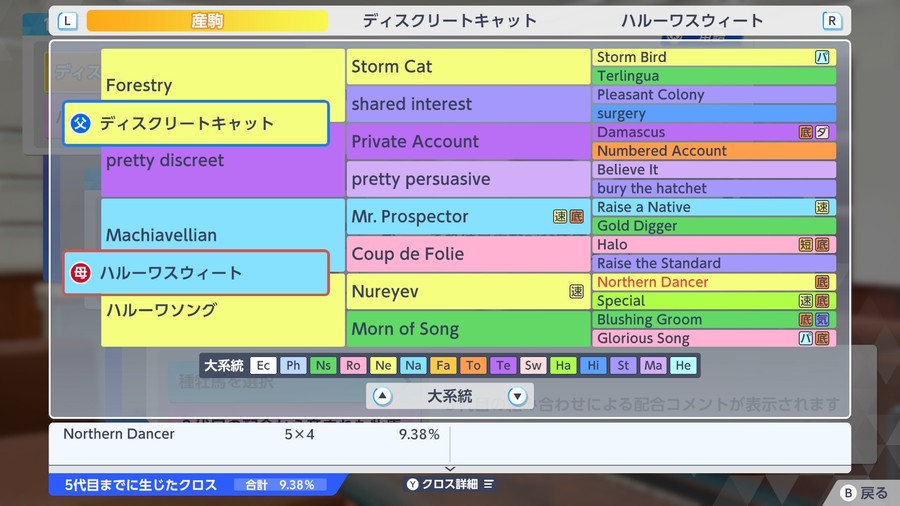Image resolution: width=900 pixels, height=506 pixels.
Task: Pick the Hi lineage swatch
Action: [593, 365]
